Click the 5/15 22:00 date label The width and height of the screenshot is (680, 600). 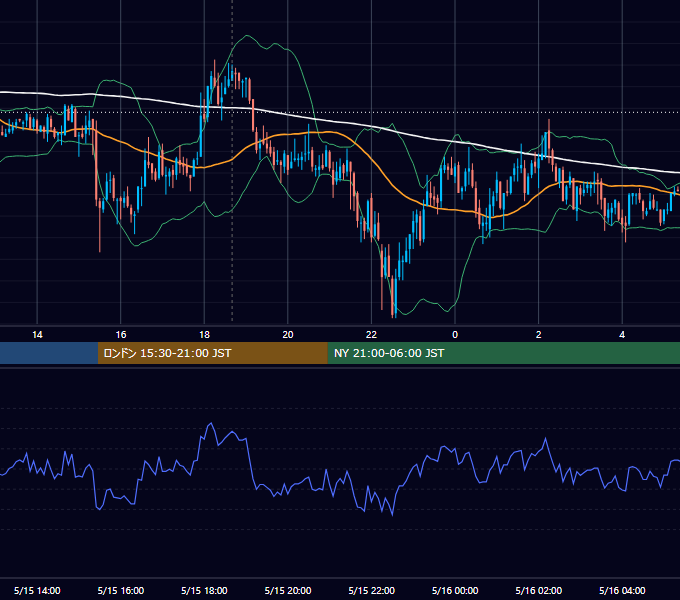pyautogui.click(x=371, y=590)
